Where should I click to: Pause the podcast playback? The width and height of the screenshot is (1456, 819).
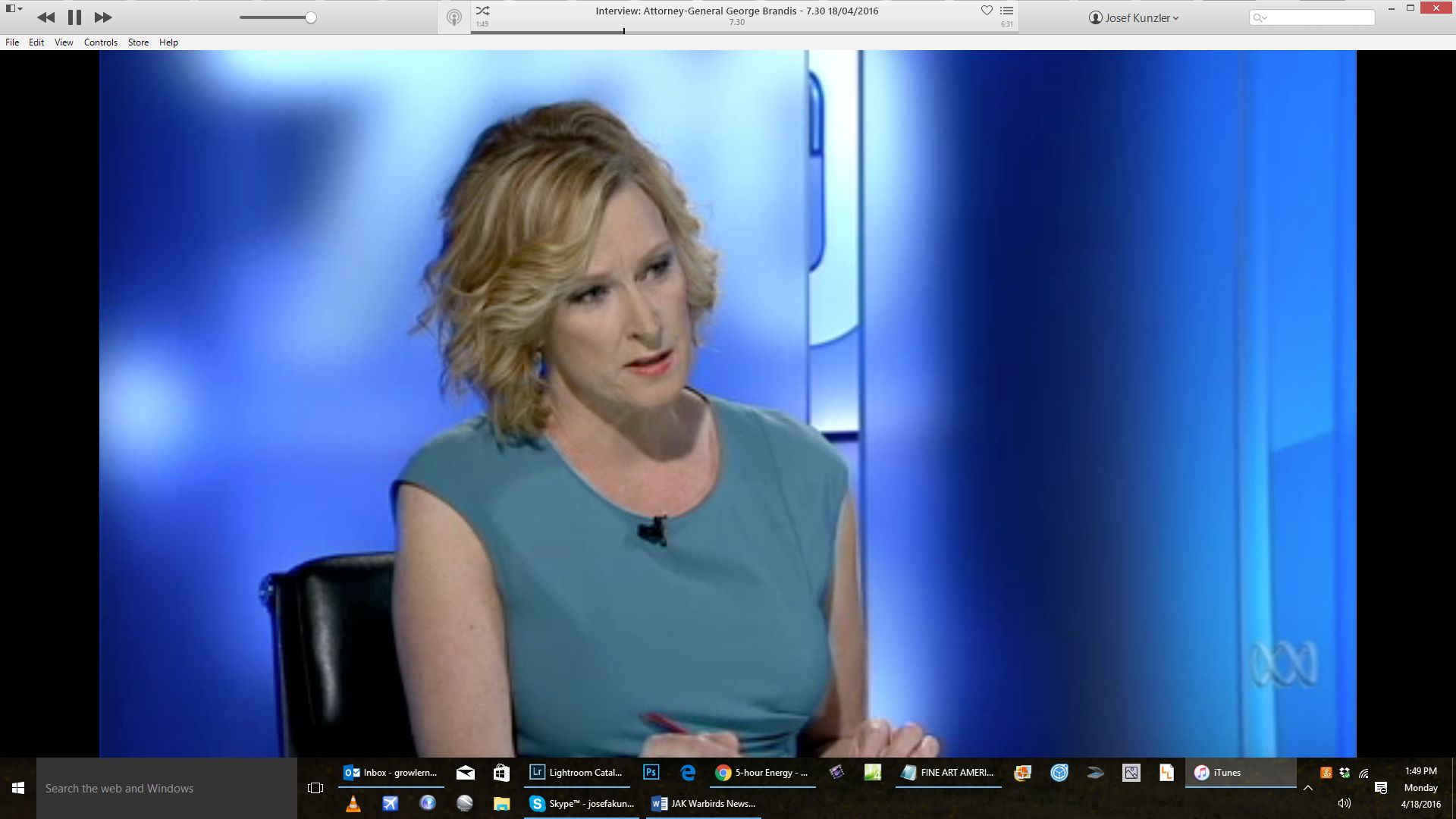(74, 17)
